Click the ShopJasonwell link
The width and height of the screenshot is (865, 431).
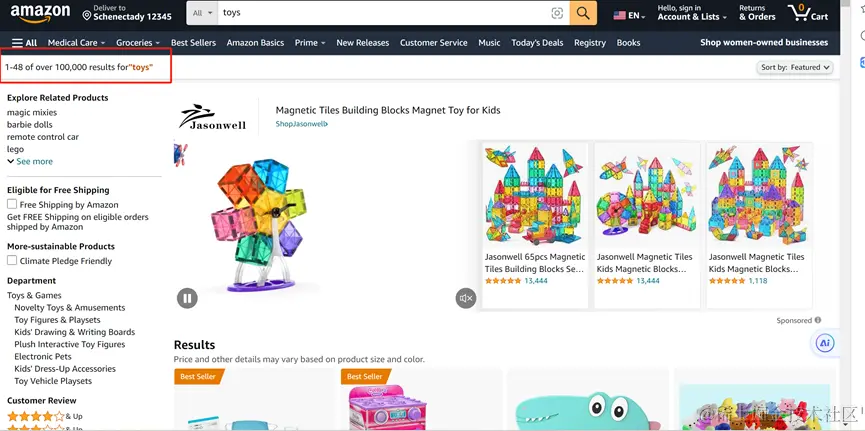coord(301,124)
